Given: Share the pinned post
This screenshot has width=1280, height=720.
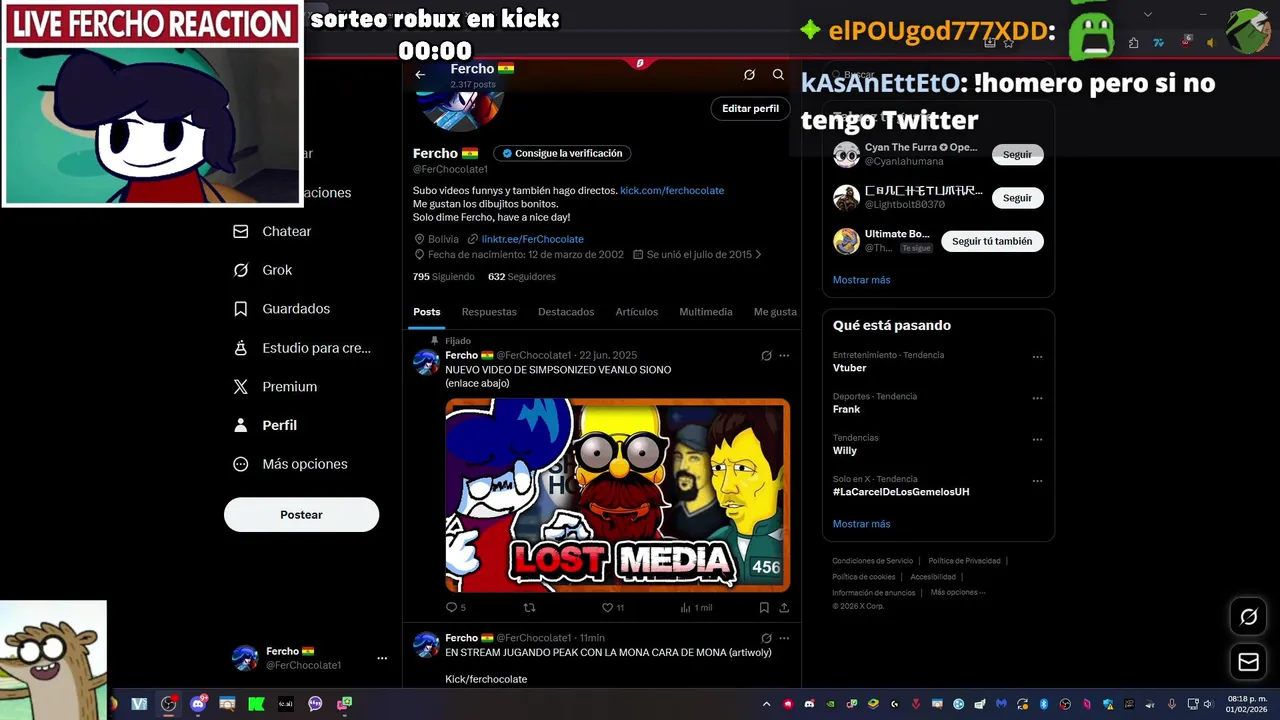Looking at the screenshot, I should click(784, 607).
